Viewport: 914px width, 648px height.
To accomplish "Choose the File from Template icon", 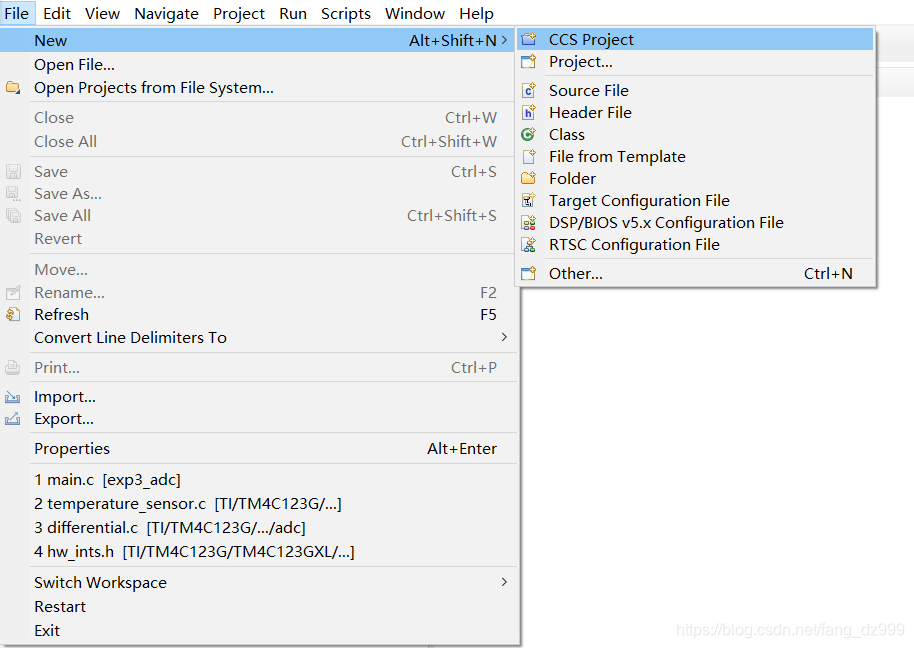I will point(529,157).
